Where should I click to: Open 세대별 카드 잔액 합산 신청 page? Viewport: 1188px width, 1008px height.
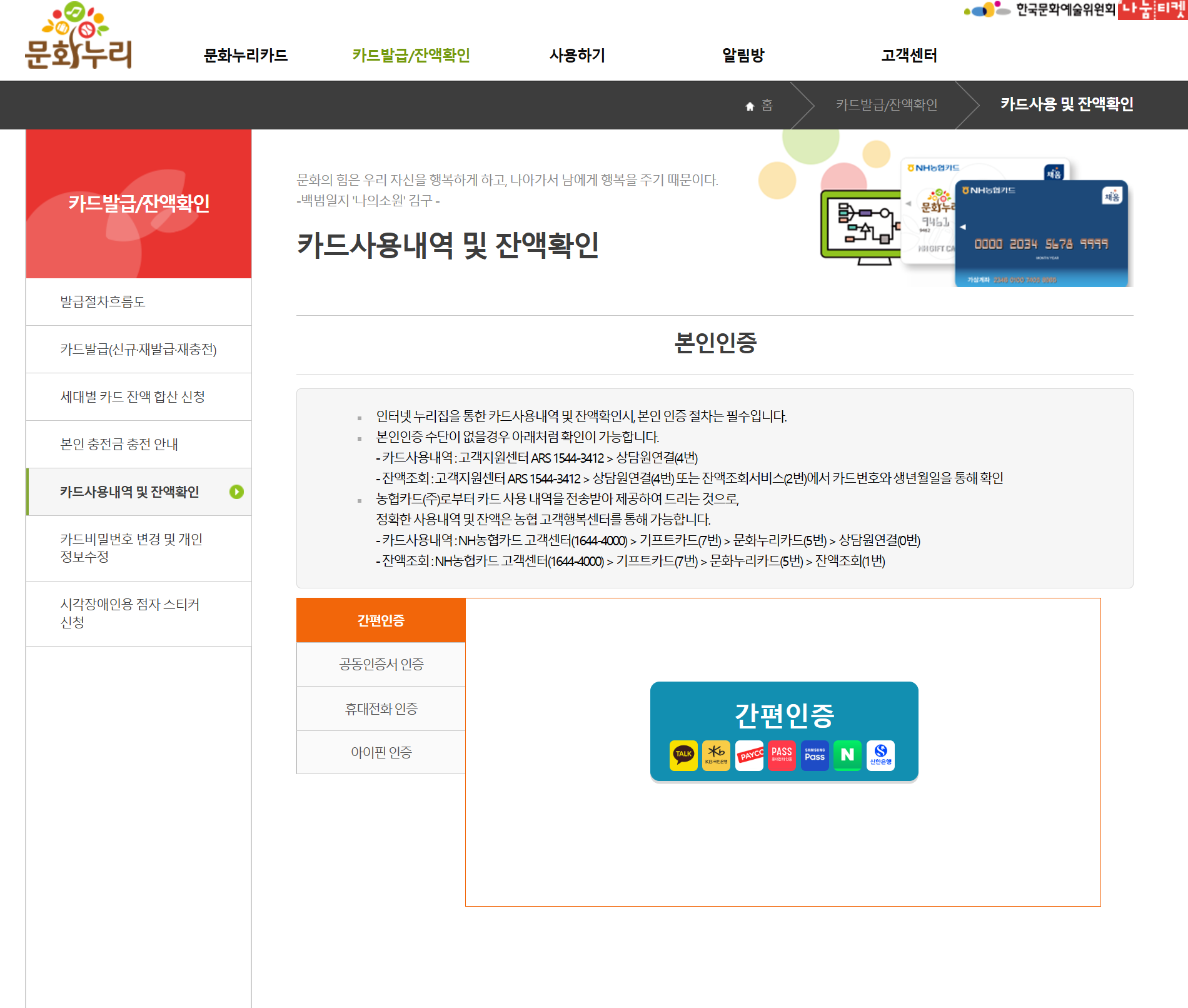tap(134, 396)
